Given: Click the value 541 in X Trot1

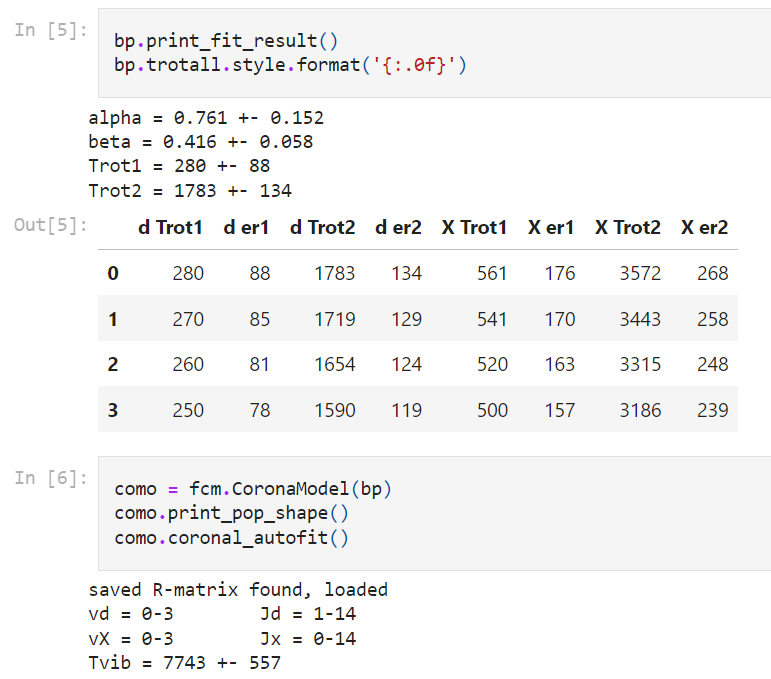Looking at the screenshot, I should tap(492, 320).
